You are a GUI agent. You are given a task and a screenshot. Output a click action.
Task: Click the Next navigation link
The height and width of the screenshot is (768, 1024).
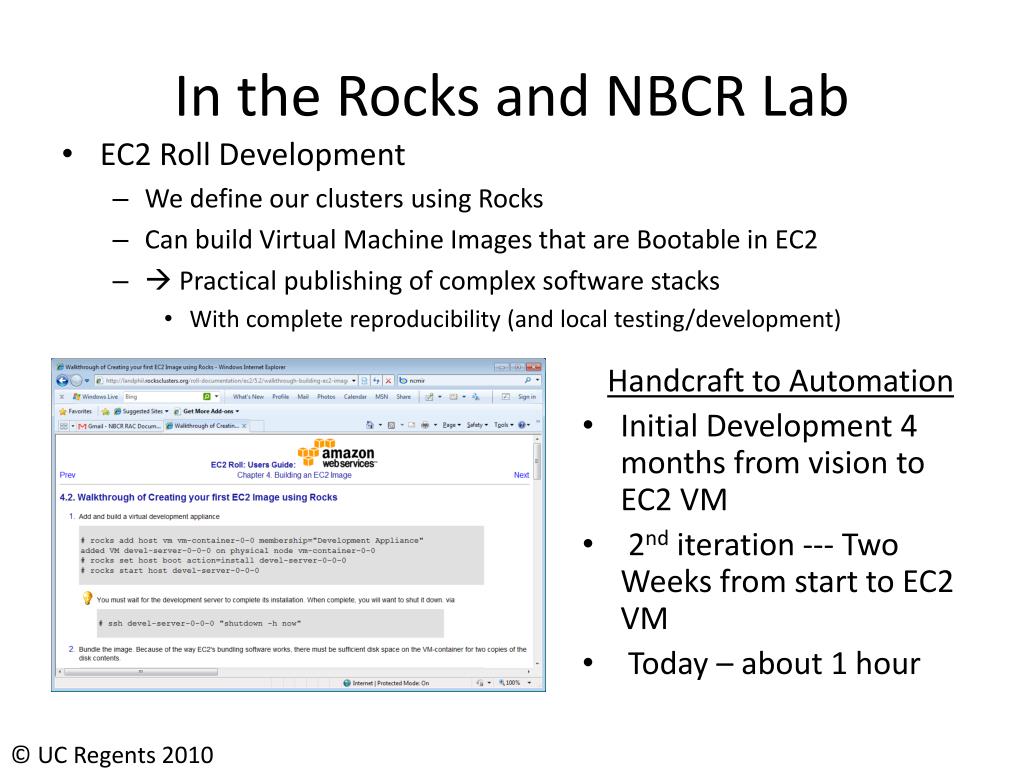point(521,475)
